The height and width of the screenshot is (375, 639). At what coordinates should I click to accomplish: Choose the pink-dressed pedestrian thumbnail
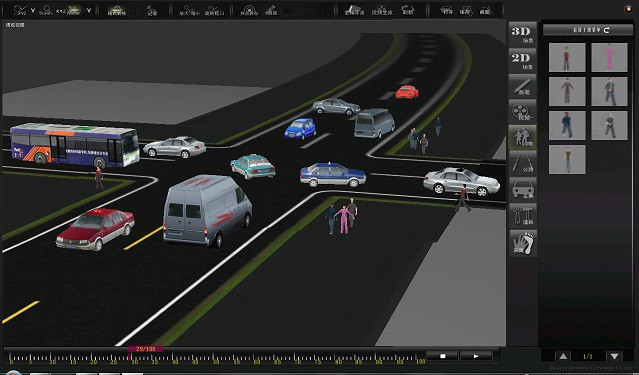click(609, 57)
